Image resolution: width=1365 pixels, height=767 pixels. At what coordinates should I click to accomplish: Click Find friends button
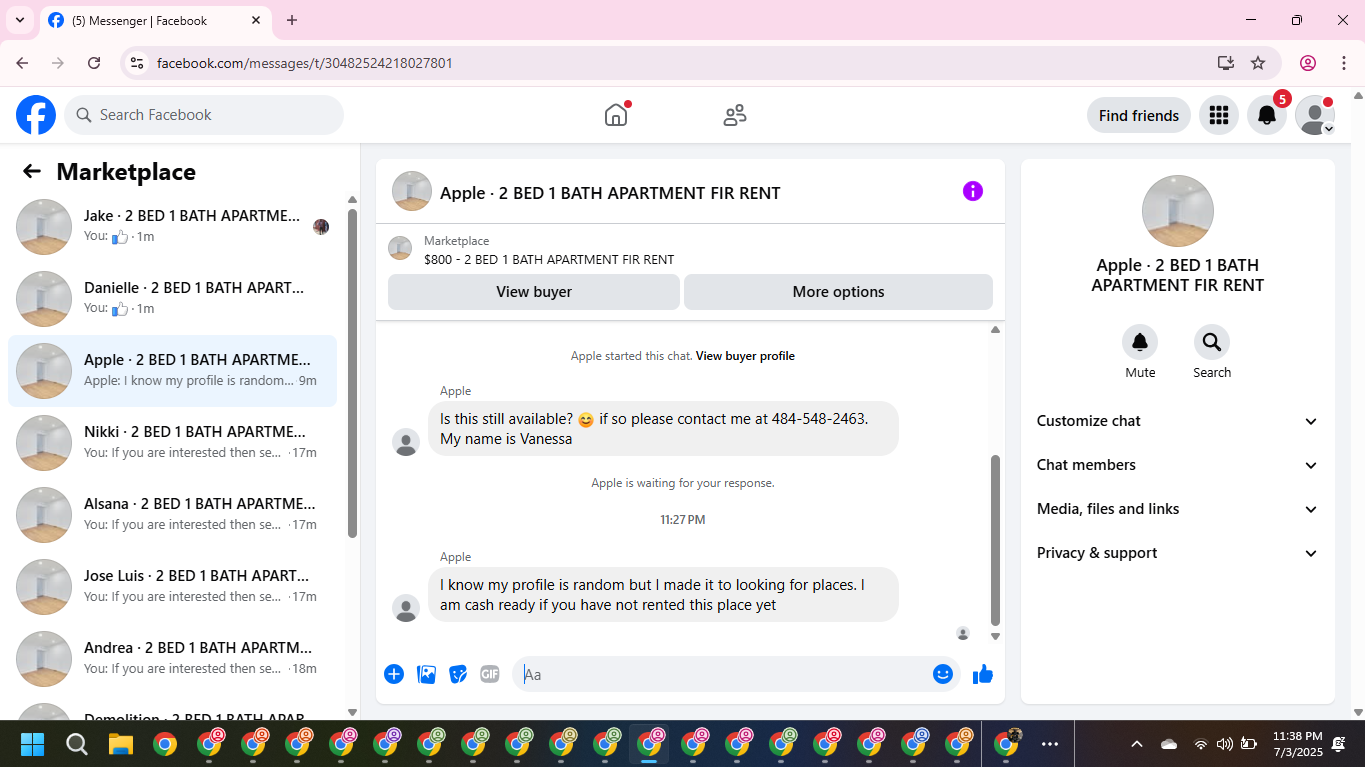click(1139, 115)
